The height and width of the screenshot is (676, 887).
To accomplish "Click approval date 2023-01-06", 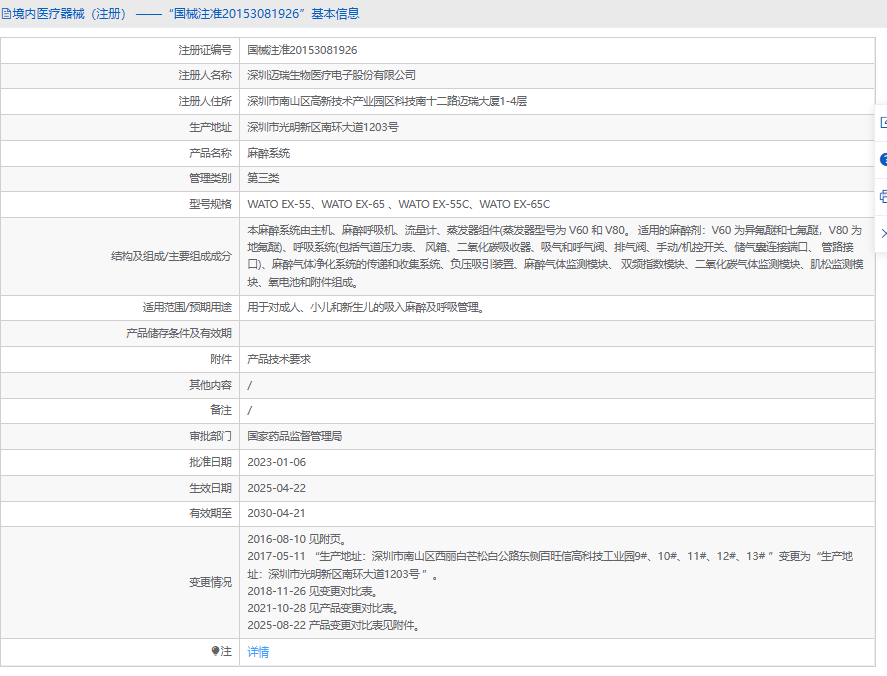I will coord(276,462).
